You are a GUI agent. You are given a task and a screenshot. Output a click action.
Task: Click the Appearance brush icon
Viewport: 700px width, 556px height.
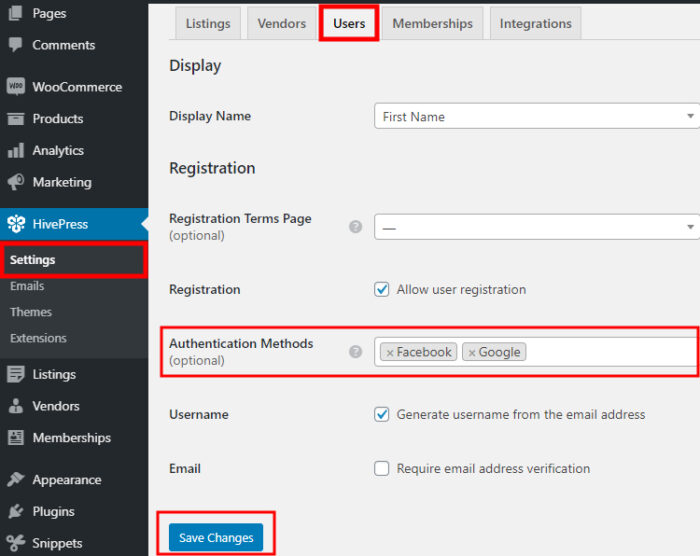tap(16, 479)
